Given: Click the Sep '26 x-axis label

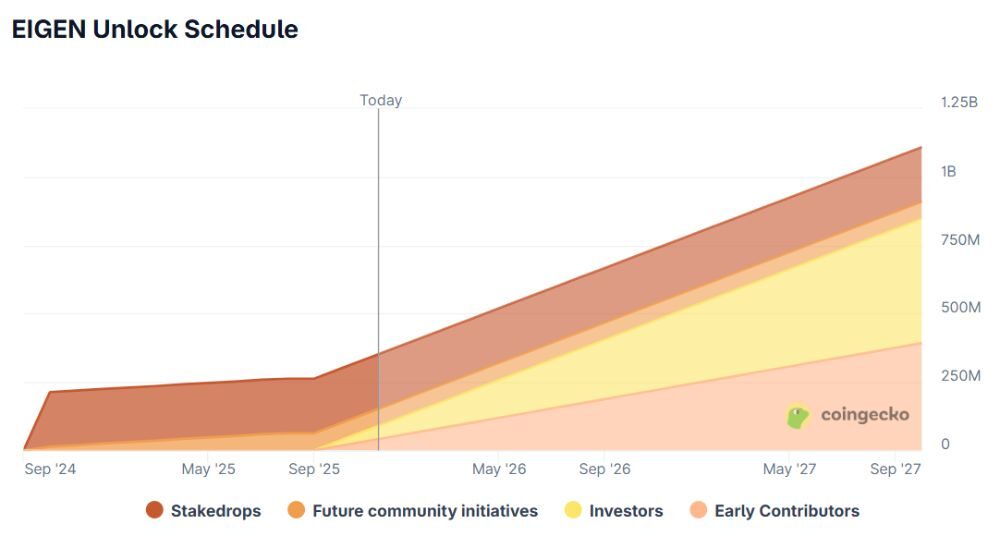Looking at the screenshot, I should 605,468.
